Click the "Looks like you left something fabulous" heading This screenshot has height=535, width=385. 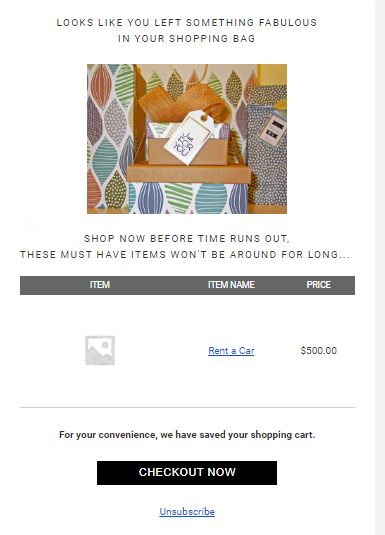pyautogui.click(x=187, y=23)
